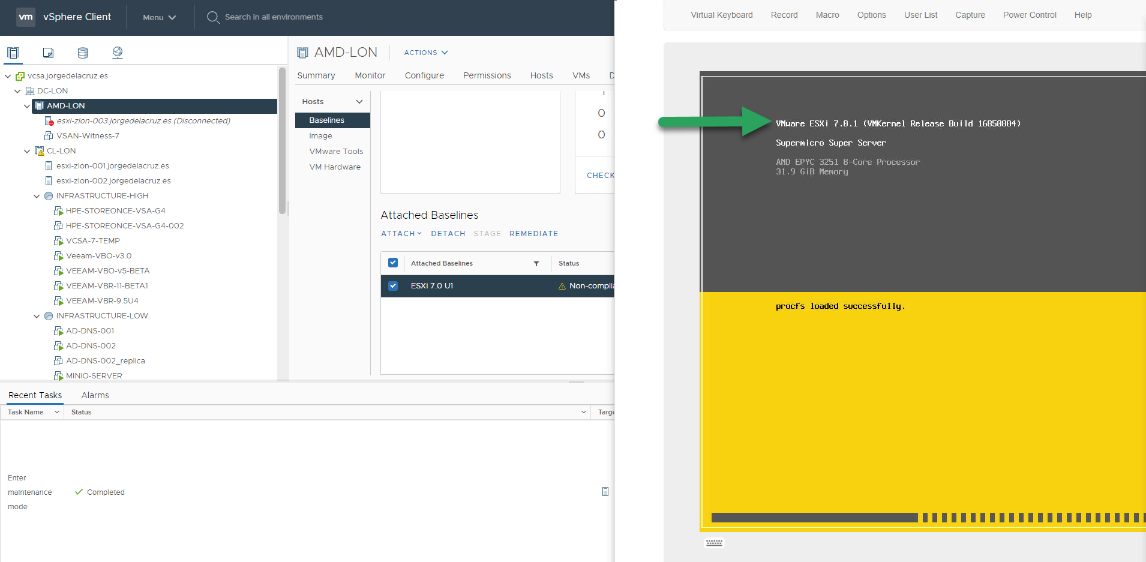Image resolution: width=1146 pixels, height=562 pixels.
Task: Click the VSAN-Witness-7 host icon
Action: click(49, 136)
